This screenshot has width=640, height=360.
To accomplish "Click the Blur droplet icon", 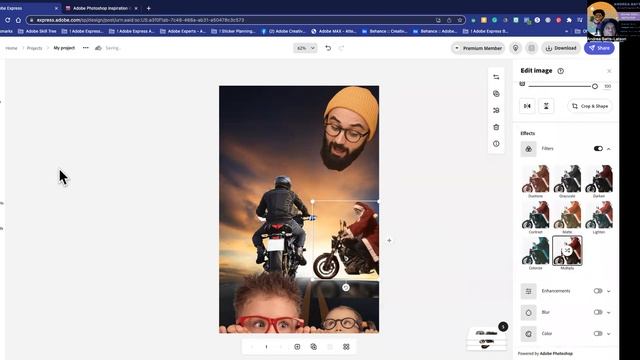I will [x=529, y=313].
